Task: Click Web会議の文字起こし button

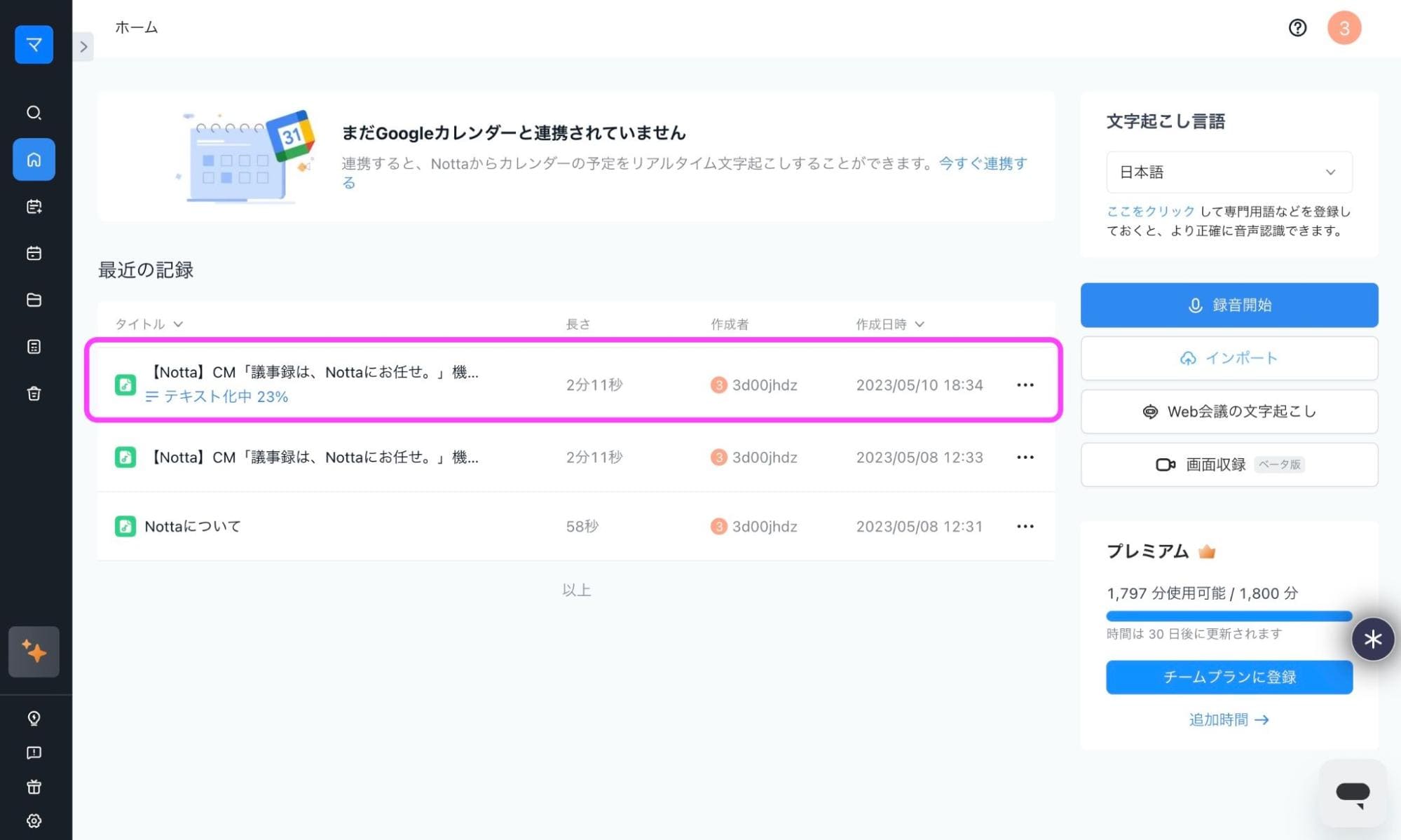Action: click(1229, 411)
